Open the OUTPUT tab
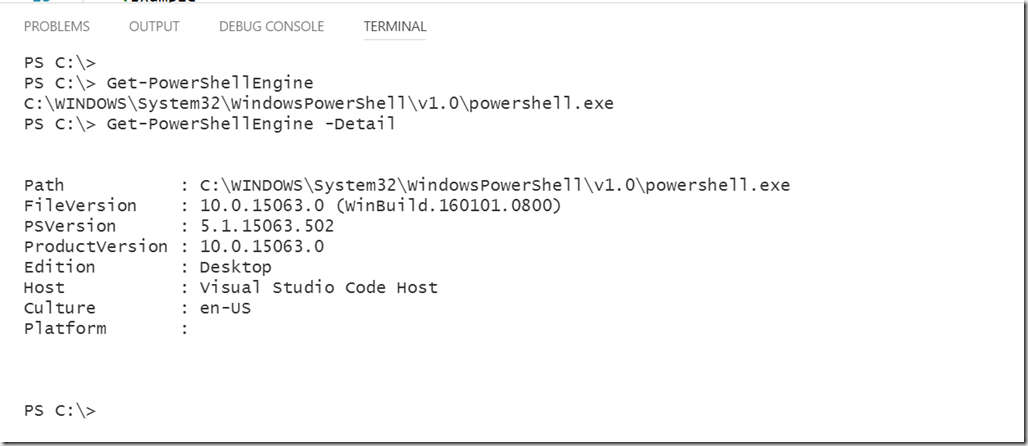This screenshot has width=1028, height=446. [154, 26]
